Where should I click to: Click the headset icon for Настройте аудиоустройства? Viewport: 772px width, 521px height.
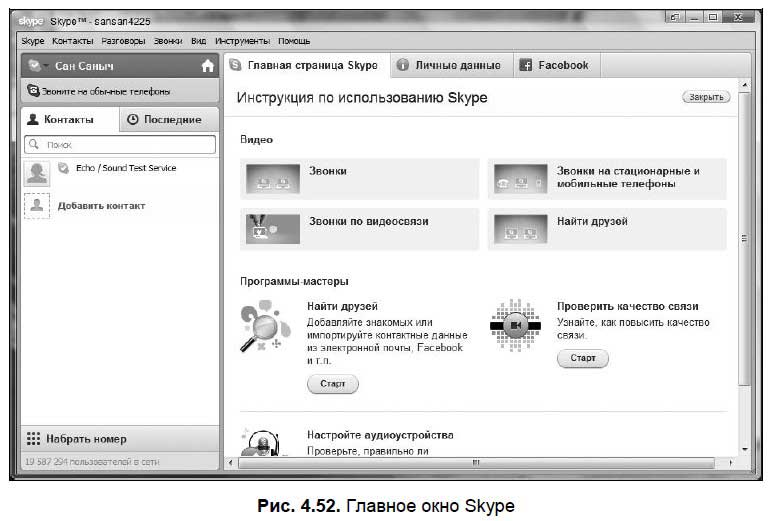(x=262, y=442)
